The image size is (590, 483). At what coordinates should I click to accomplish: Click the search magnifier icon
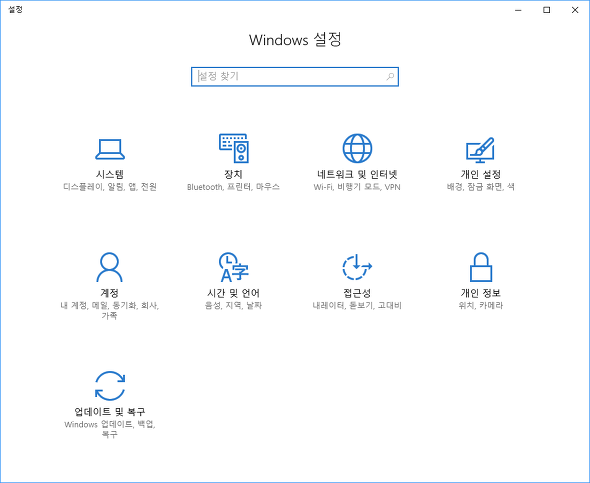click(390, 77)
